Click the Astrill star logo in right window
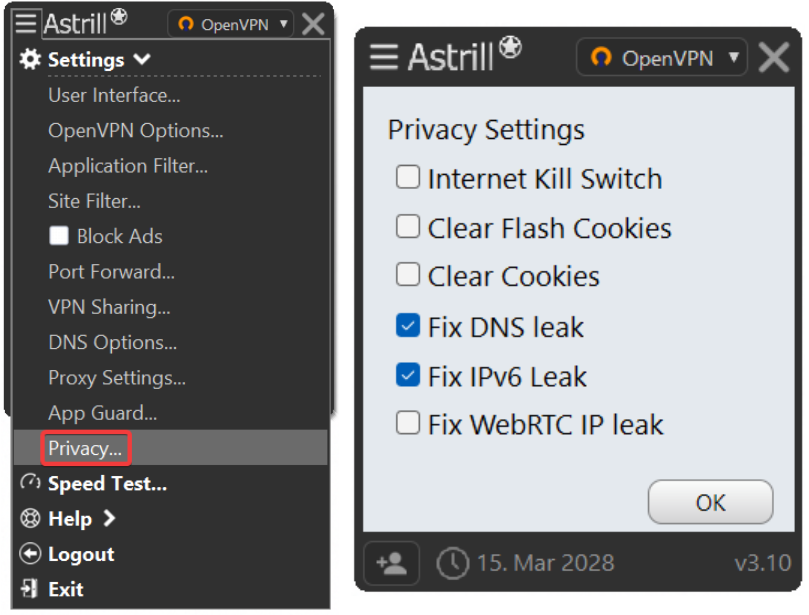Screen dimensions: 809x615 click(x=510, y=46)
